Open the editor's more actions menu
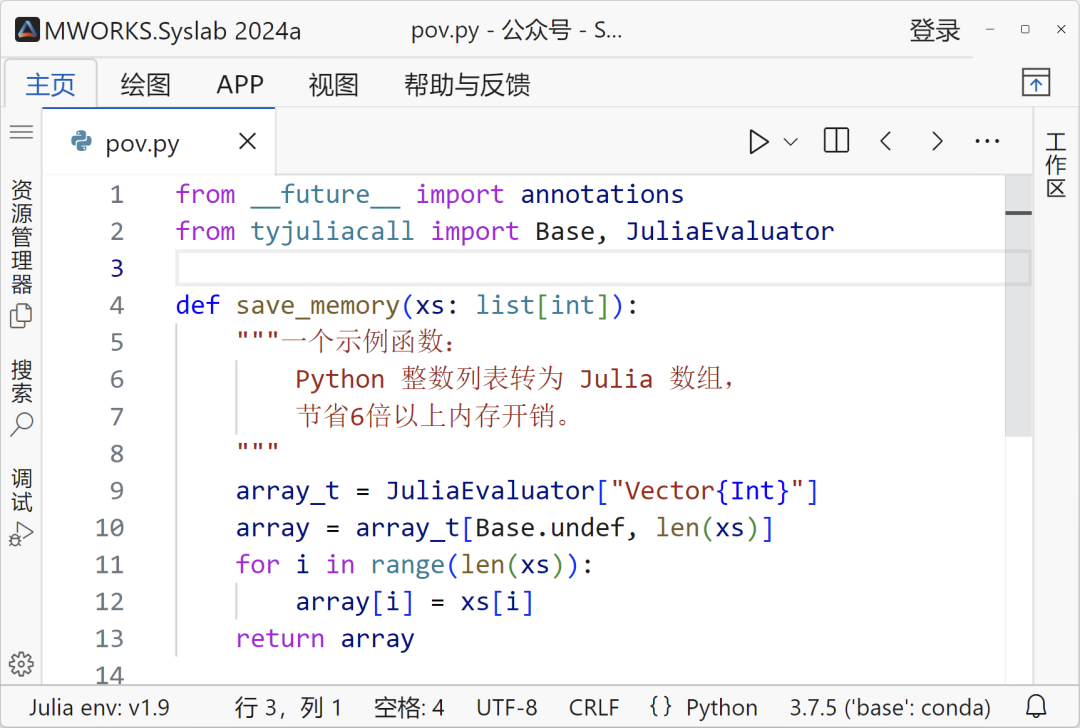The image size is (1080, 728). pyautogui.click(x=987, y=141)
